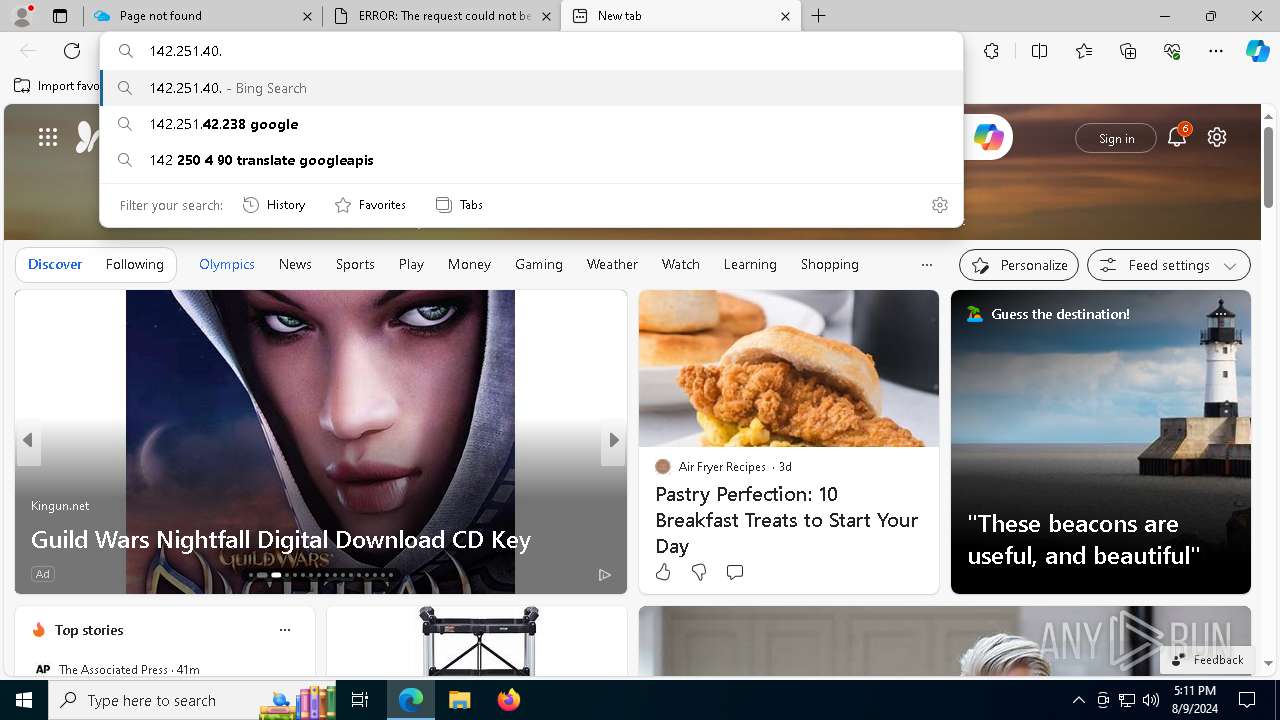Open the apps grid launcher icon
The width and height of the screenshot is (1280, 720).
coord(48,137)
